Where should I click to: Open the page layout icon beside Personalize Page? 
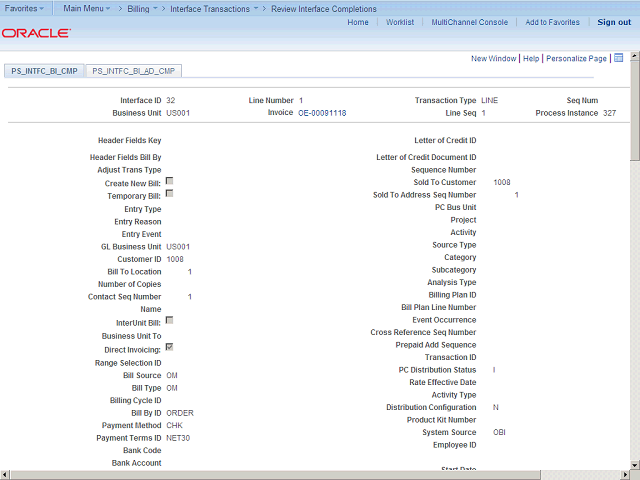point(618,58)
